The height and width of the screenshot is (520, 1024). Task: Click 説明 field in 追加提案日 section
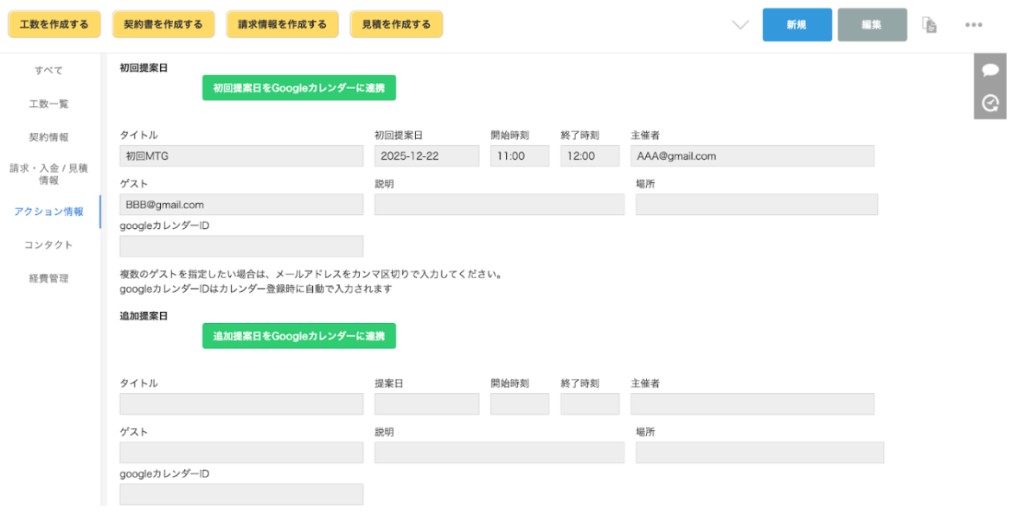coord(500,453)
